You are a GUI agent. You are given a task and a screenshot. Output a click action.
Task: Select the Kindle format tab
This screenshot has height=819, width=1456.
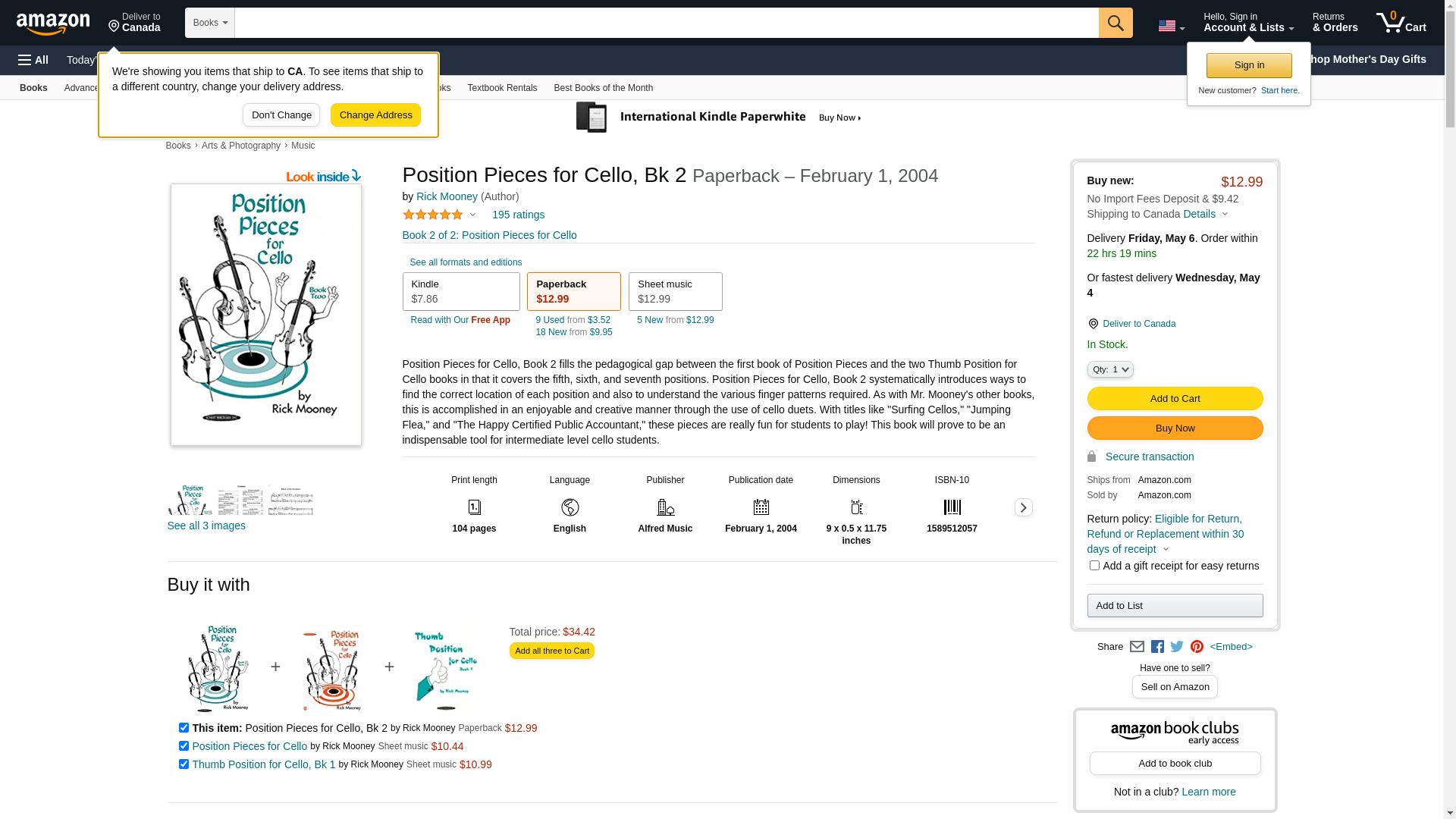[461, 292]
